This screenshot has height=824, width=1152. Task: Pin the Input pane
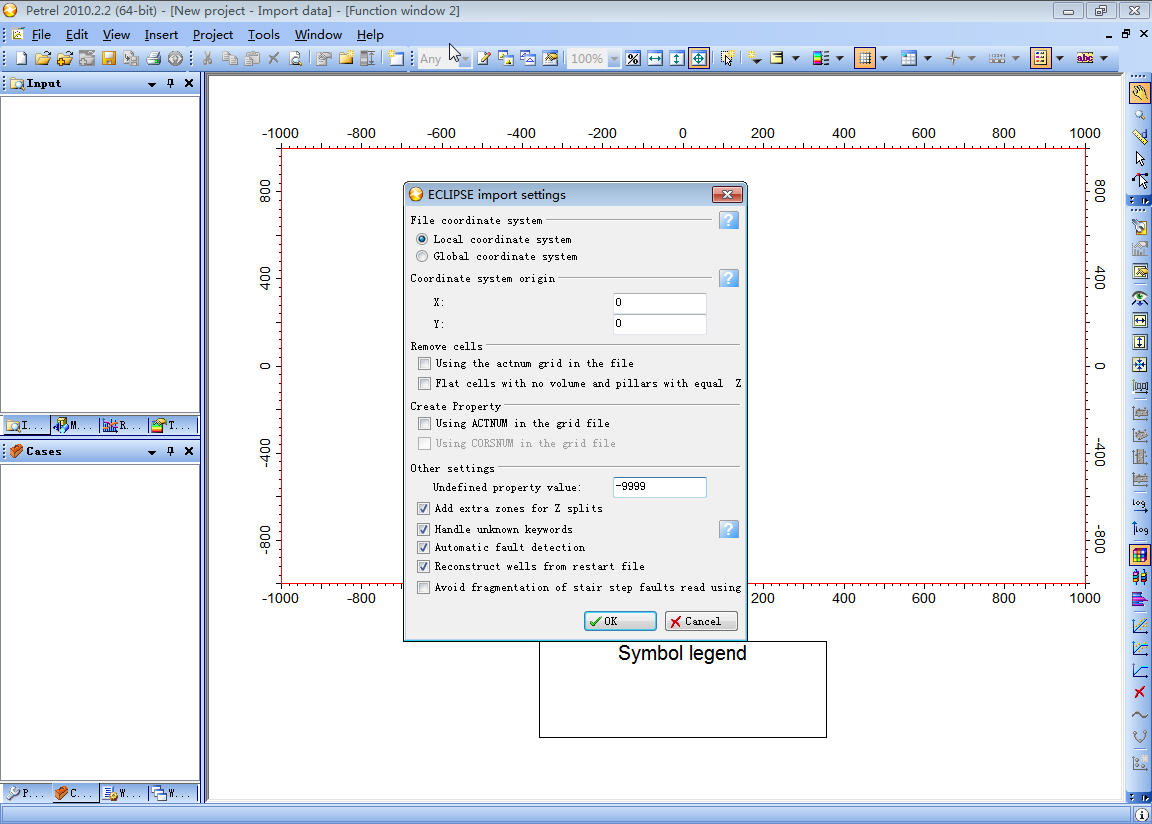click(x=170, y=84)
